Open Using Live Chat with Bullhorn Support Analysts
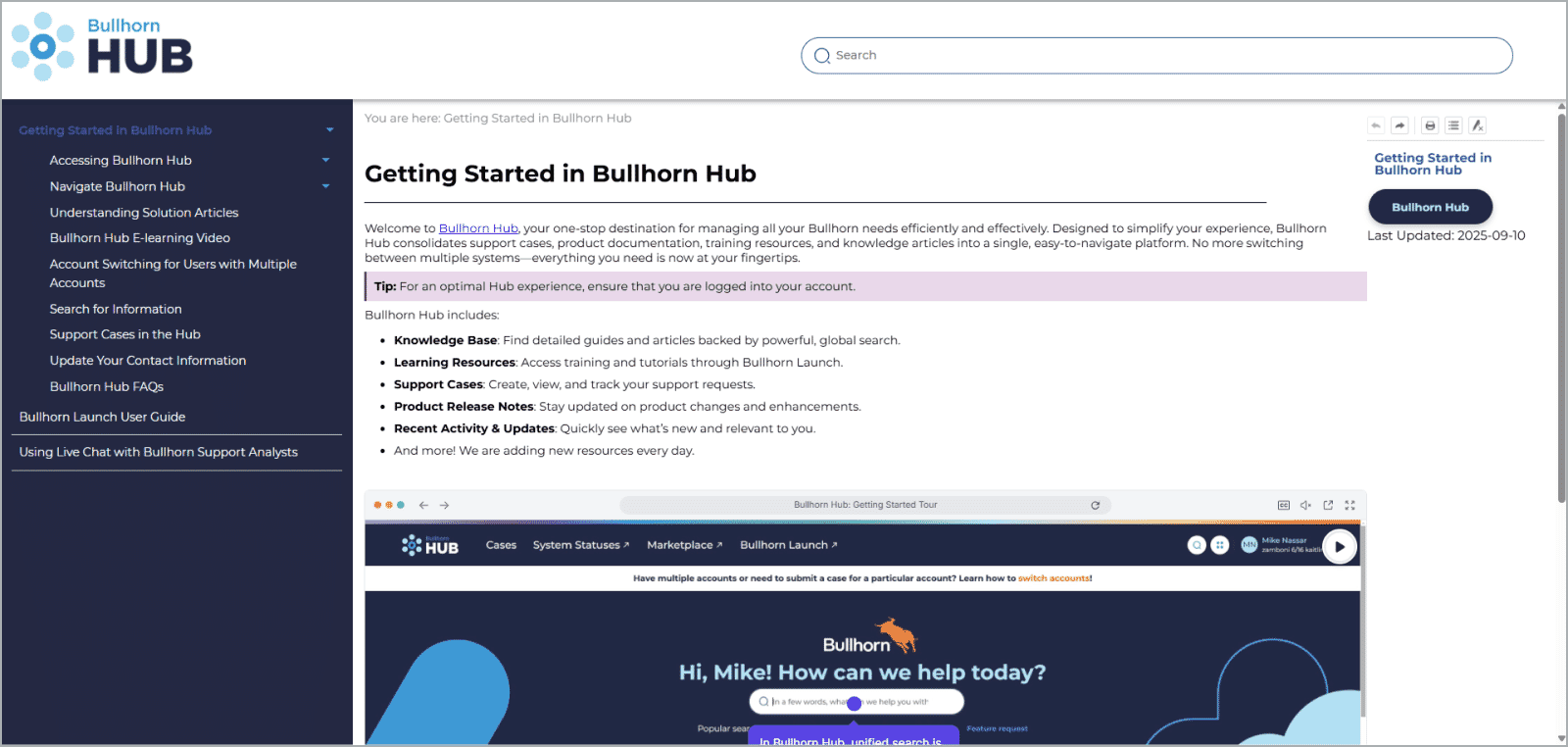This screenshot has width=1568, height=747. coord(158,452)
